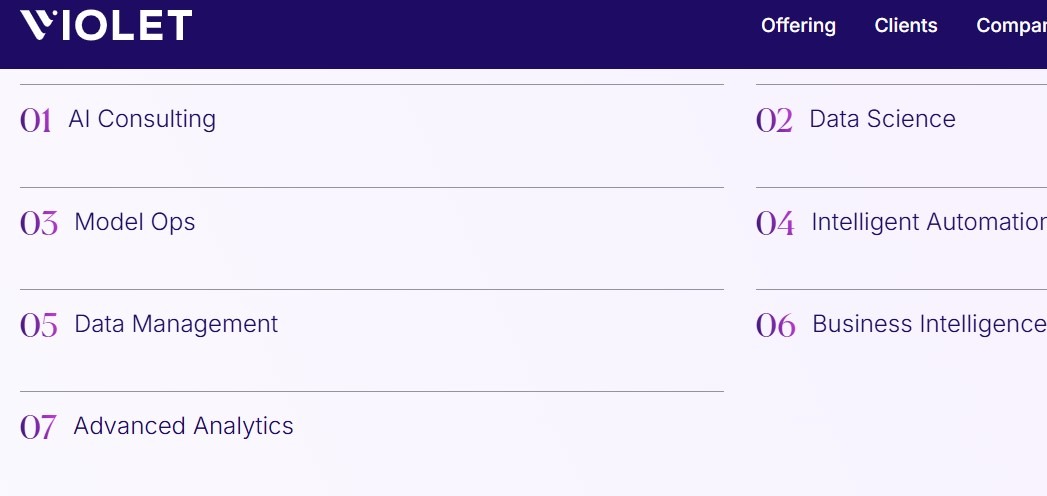Click the 01 number marker

pyautogui.click(x=36, y=121)
